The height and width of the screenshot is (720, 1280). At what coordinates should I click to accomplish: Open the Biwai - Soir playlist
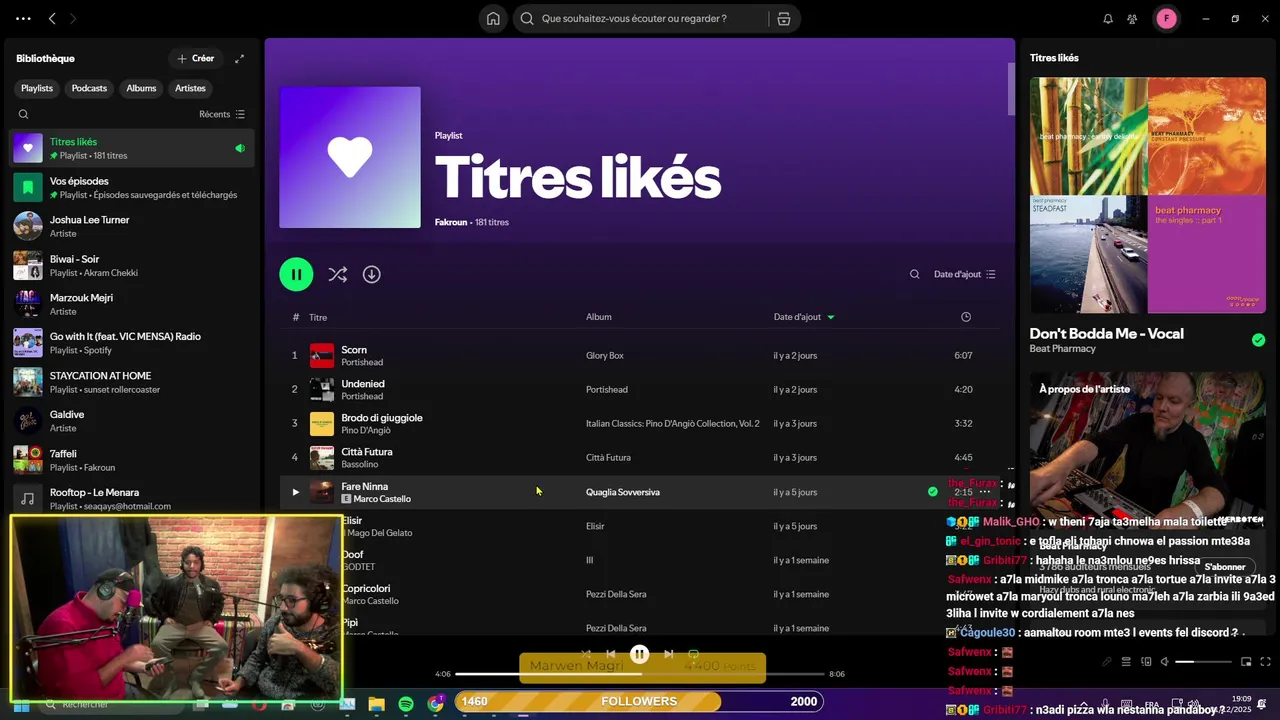coord(131,265)
